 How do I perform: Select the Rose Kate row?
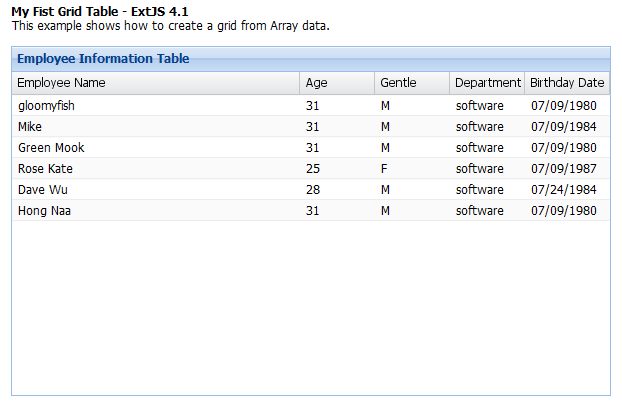tap(45, 169)
